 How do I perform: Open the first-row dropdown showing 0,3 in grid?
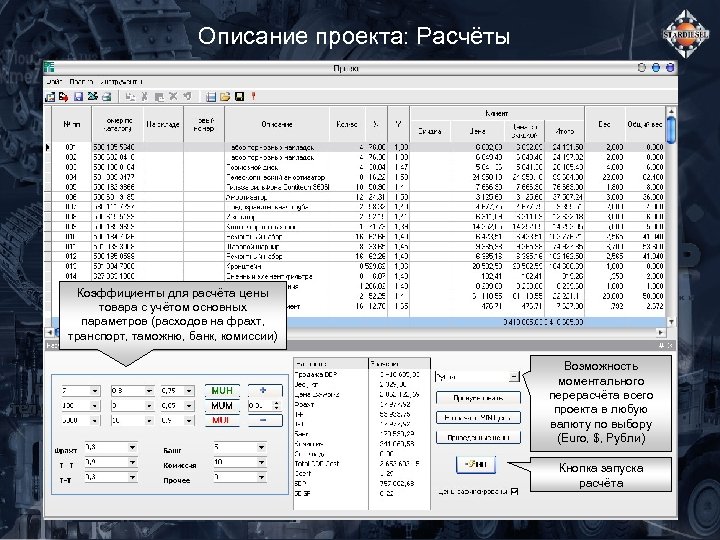149,391
